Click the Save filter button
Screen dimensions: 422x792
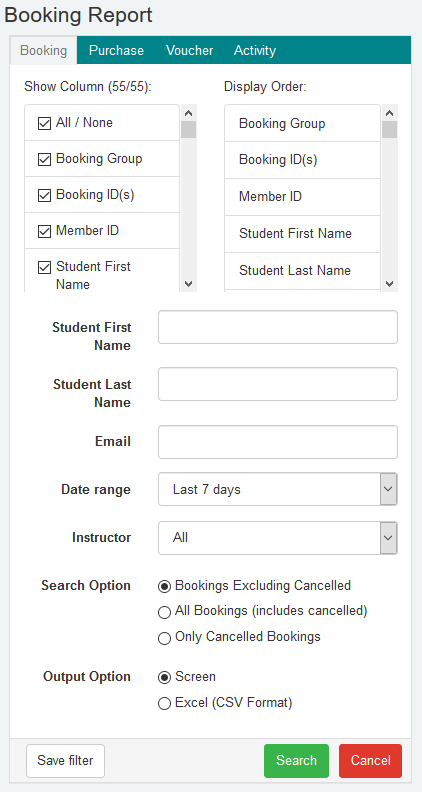(65, 761)
